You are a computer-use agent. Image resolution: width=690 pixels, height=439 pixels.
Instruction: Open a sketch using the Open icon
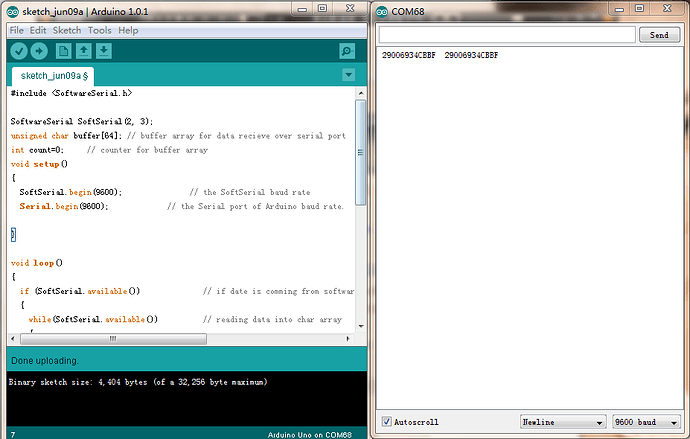coord(84,51)
